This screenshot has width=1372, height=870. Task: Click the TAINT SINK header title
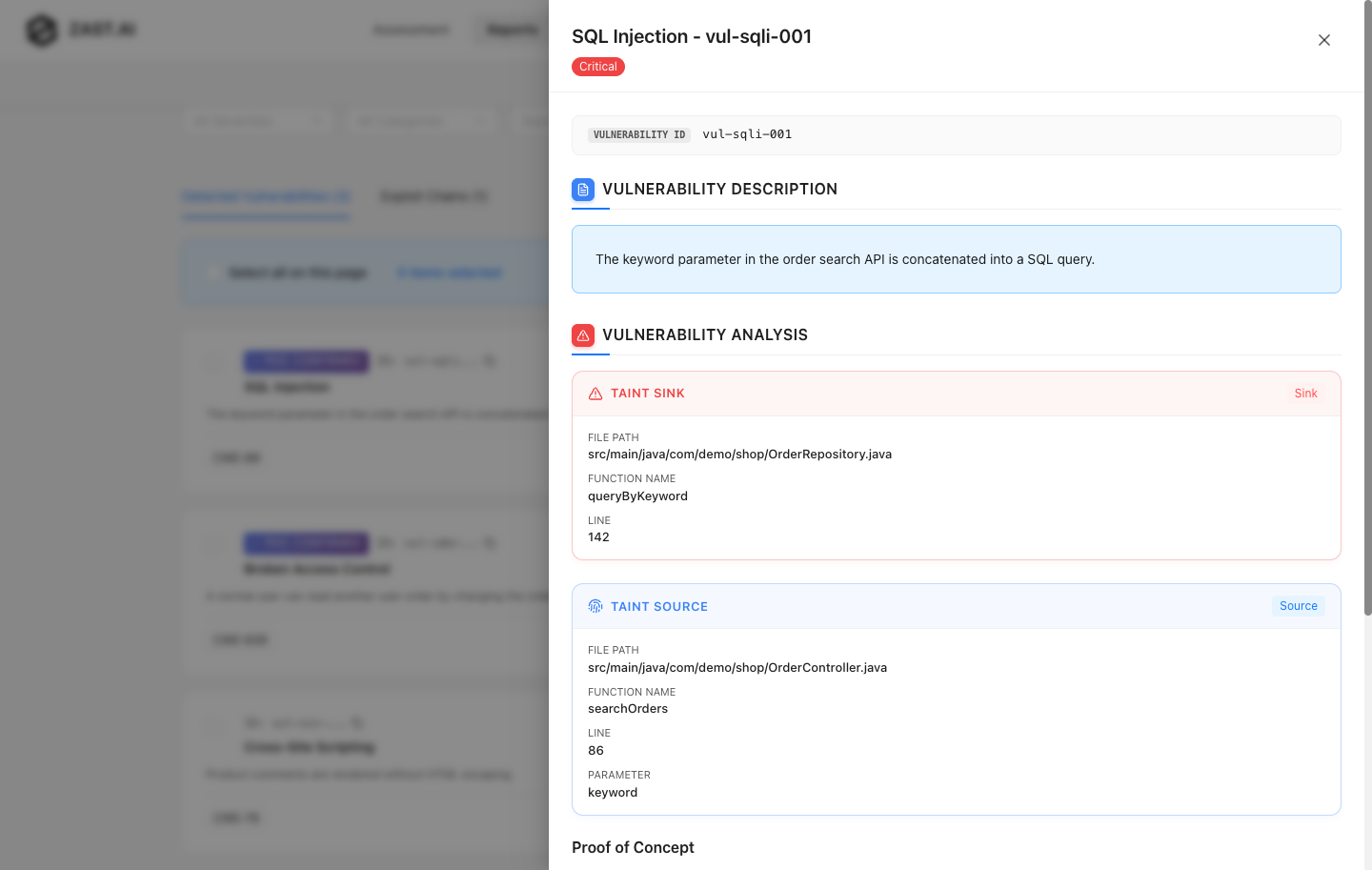[x=648, y=394]
